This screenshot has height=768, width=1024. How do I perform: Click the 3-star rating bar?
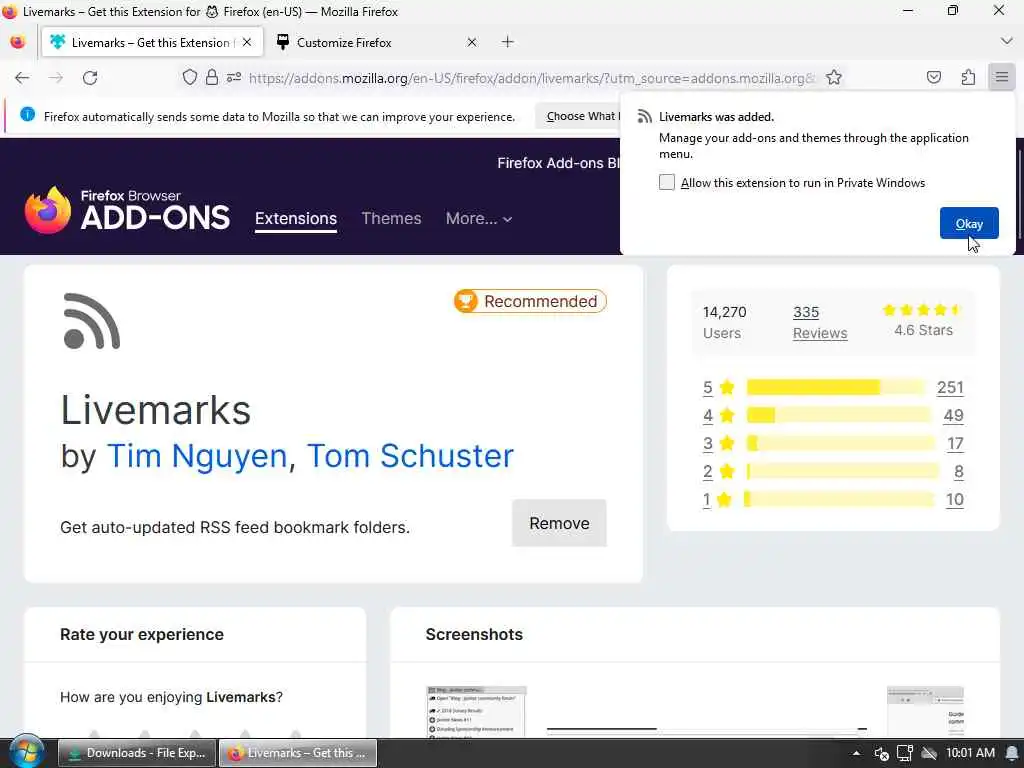840,443
